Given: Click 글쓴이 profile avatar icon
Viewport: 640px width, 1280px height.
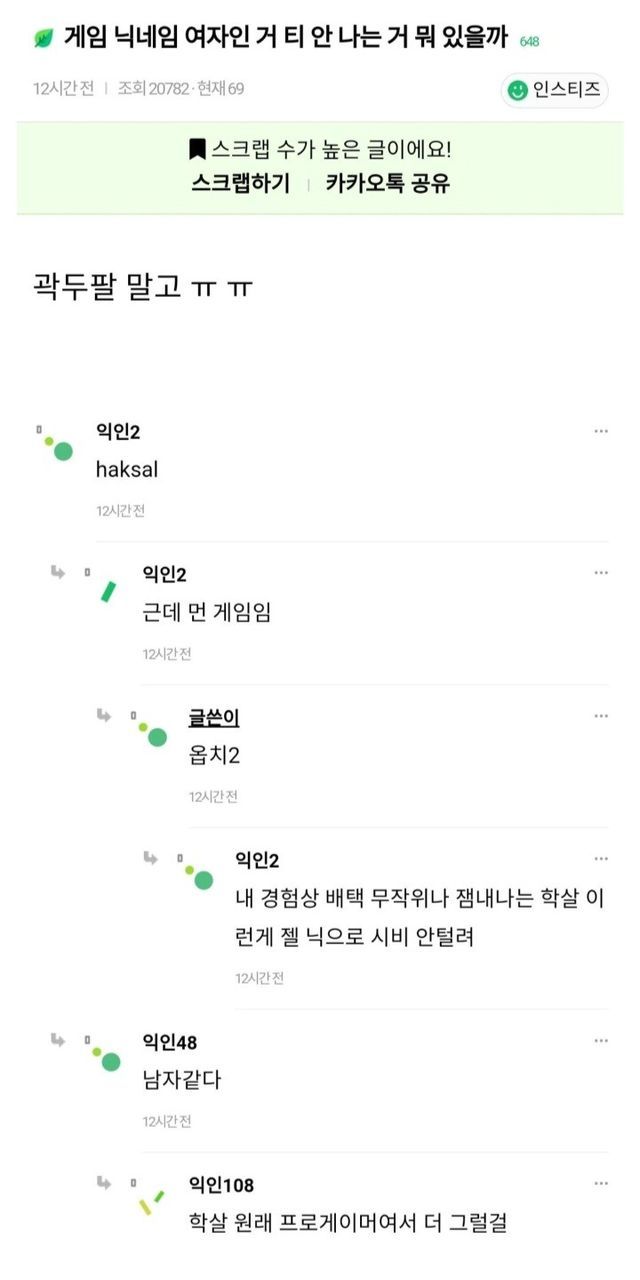Looking at the screenshot, I should 151,731.
